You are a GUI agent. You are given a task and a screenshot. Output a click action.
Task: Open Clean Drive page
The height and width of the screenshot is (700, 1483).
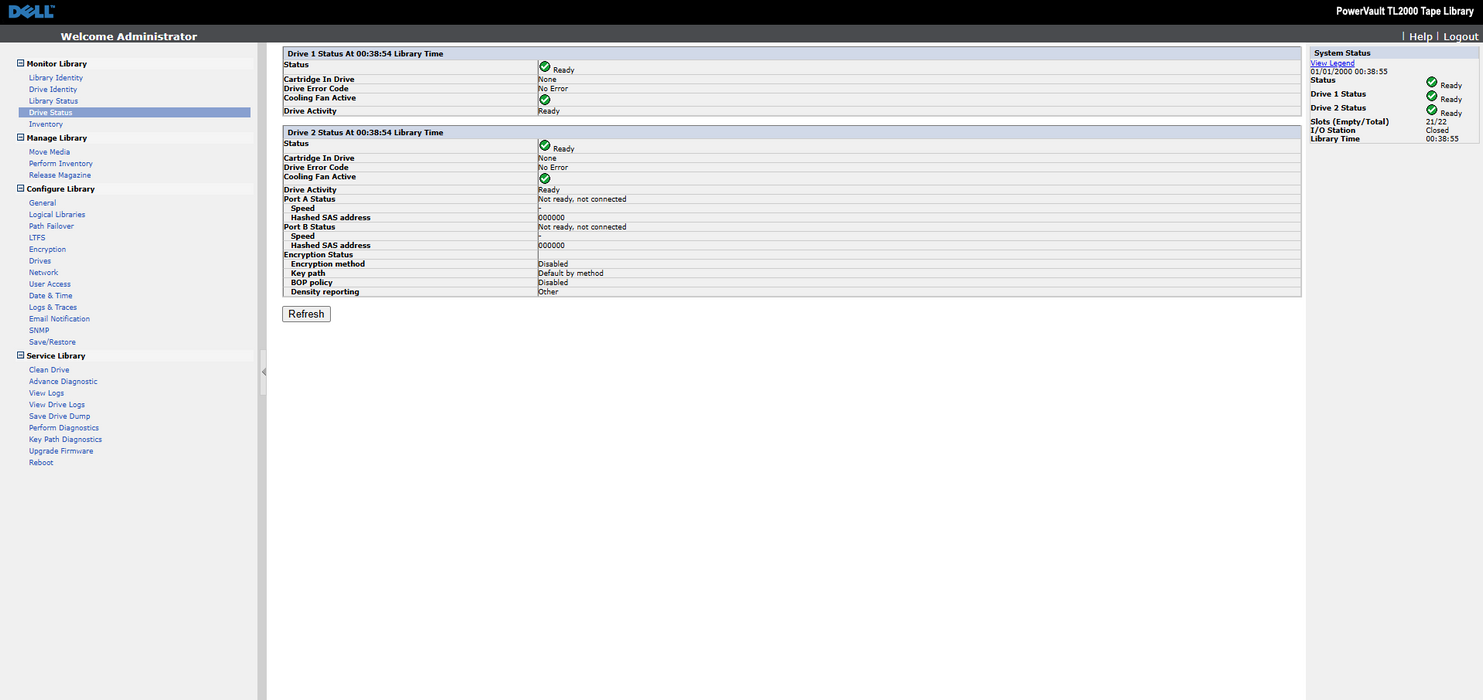[x=49, y=370]
